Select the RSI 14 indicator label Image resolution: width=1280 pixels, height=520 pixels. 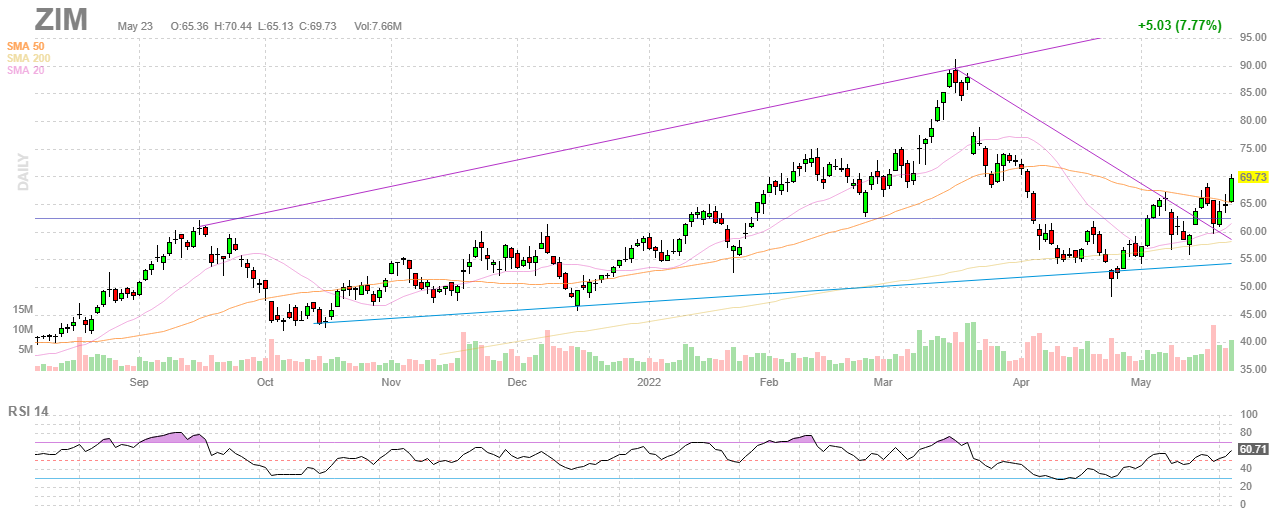[x=29, y=411]
